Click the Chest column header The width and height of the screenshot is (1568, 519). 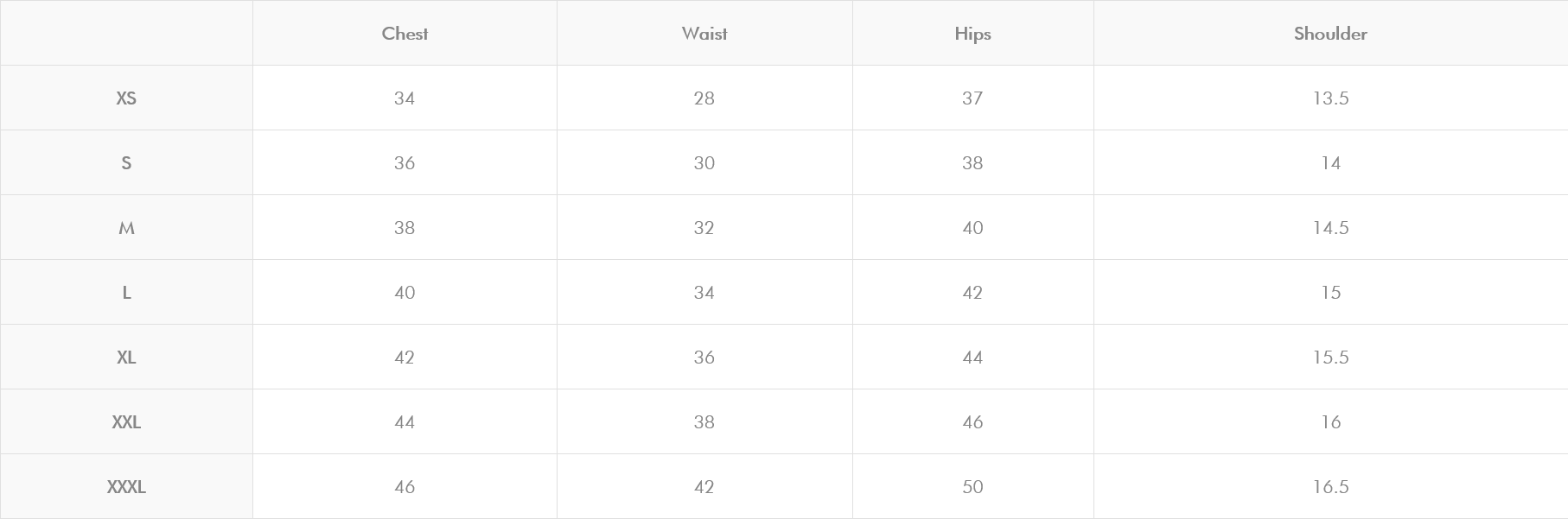click(405, 34)
